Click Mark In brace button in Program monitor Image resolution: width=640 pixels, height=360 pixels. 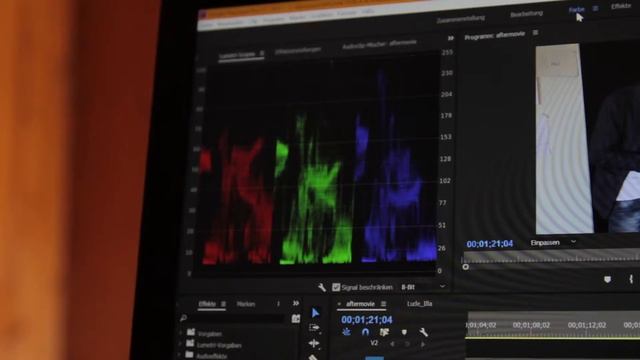pyautogui.click(x=631, y=279)
